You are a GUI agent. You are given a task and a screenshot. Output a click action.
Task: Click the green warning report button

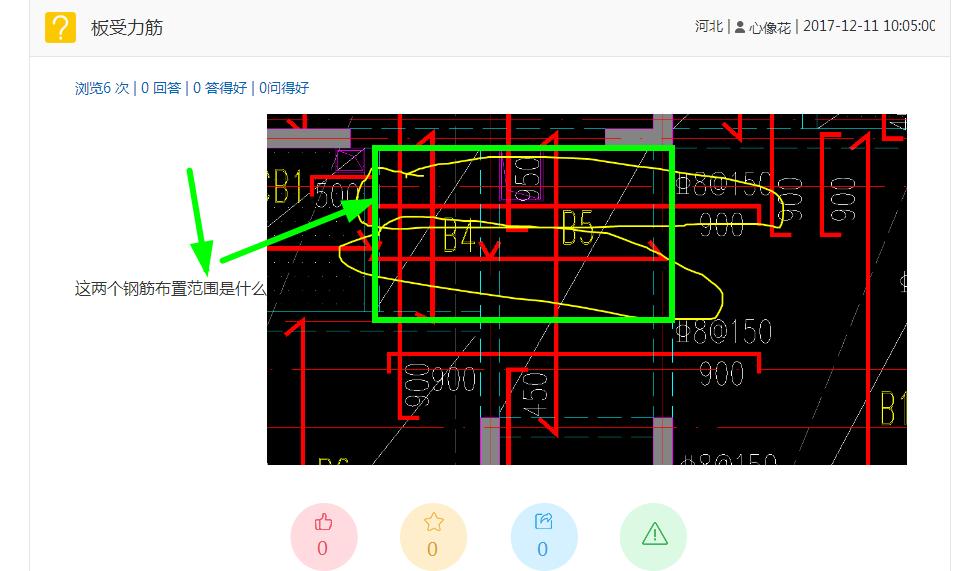(654, 537)
